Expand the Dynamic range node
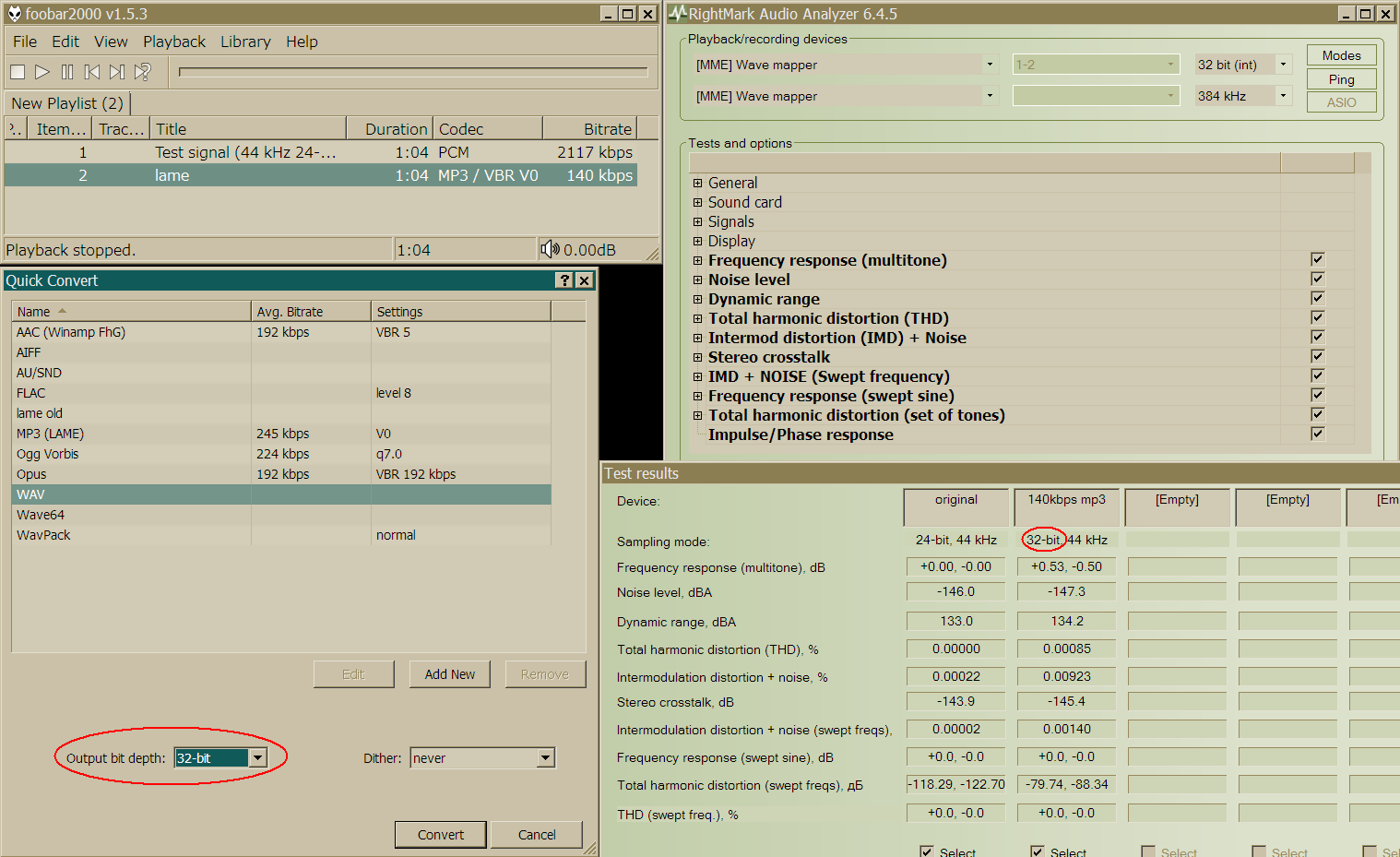The height and width of the screenshot is (857, 1400). (698, 299)
